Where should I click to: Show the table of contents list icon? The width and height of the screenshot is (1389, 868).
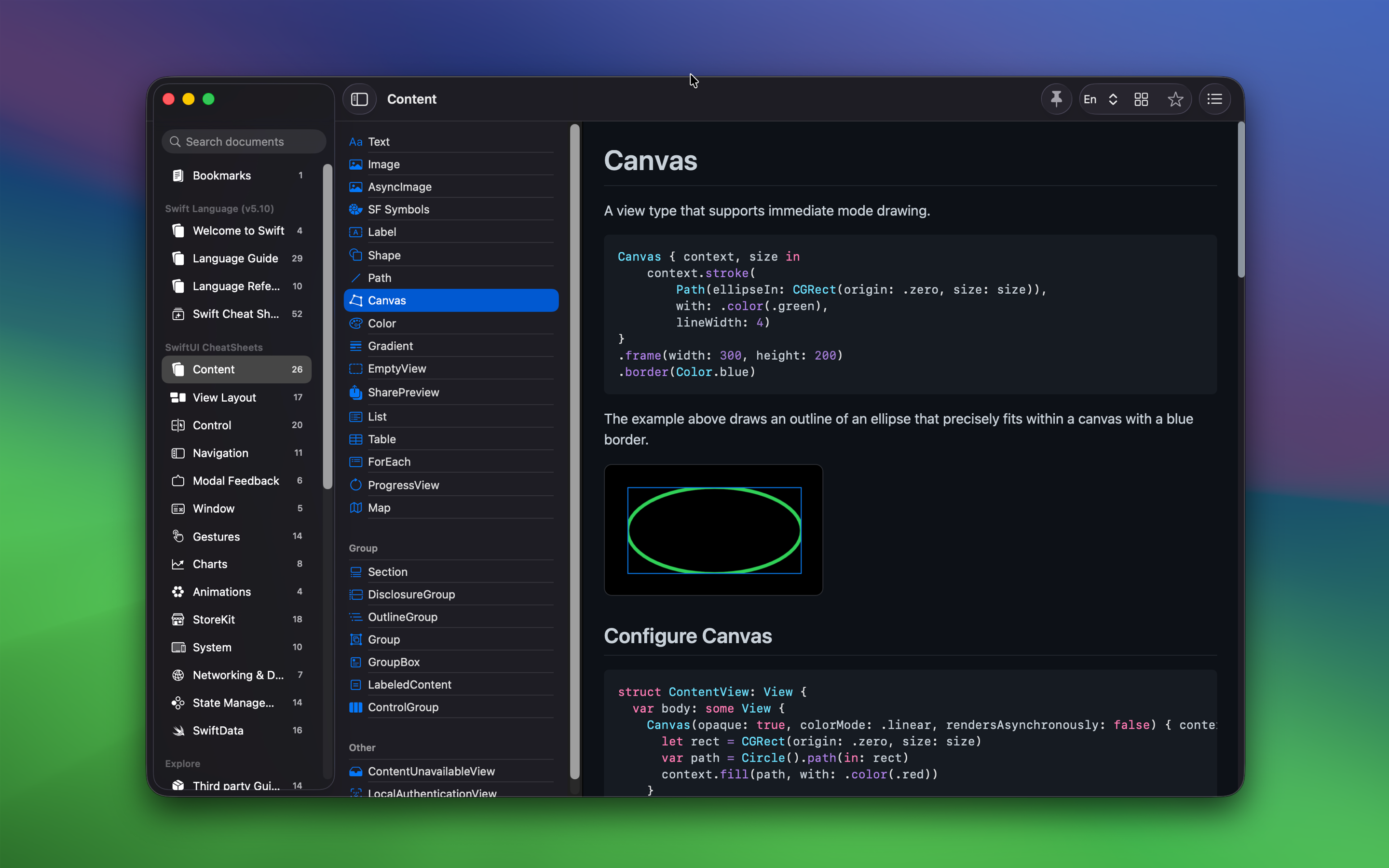point(1214,99)
